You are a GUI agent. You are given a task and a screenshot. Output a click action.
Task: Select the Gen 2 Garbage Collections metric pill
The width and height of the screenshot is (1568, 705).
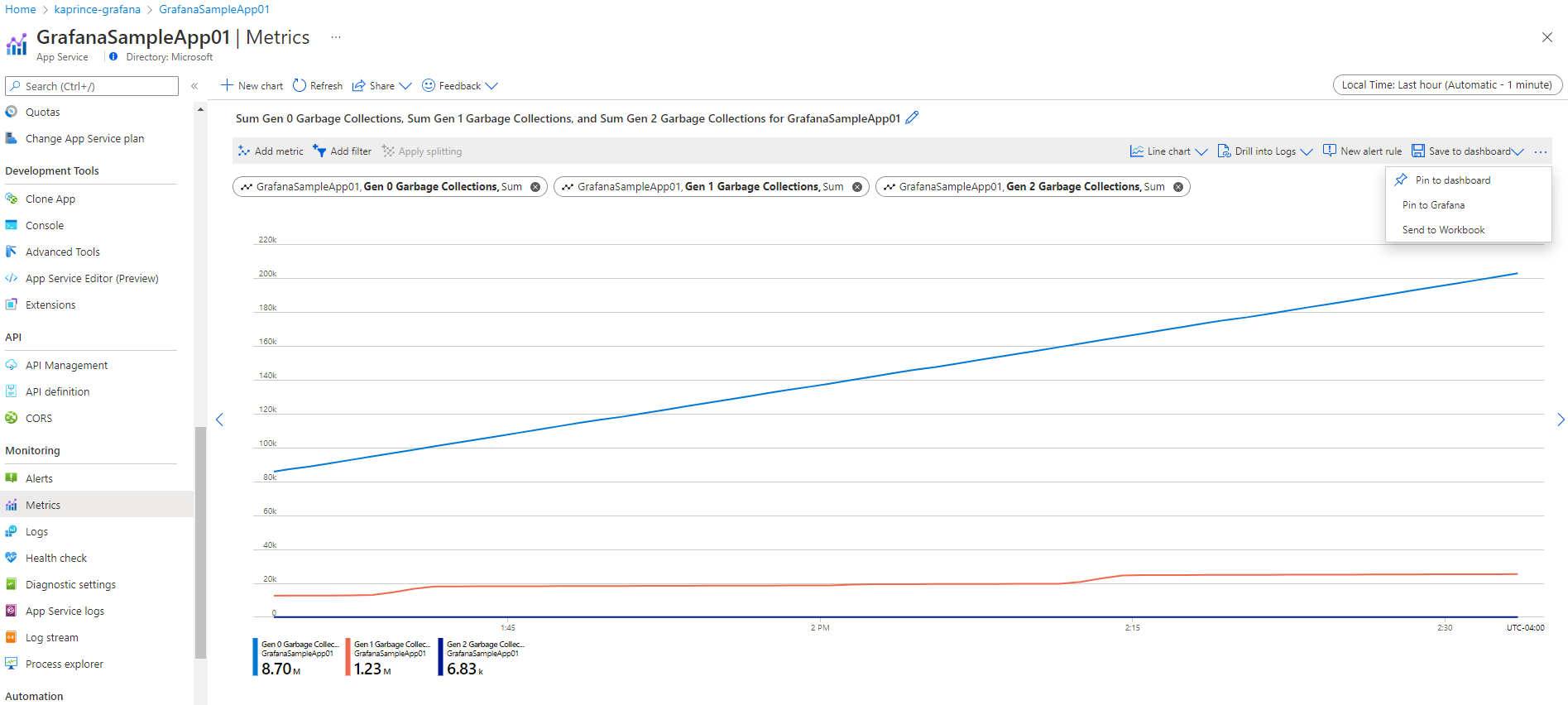coord(1033,187)
